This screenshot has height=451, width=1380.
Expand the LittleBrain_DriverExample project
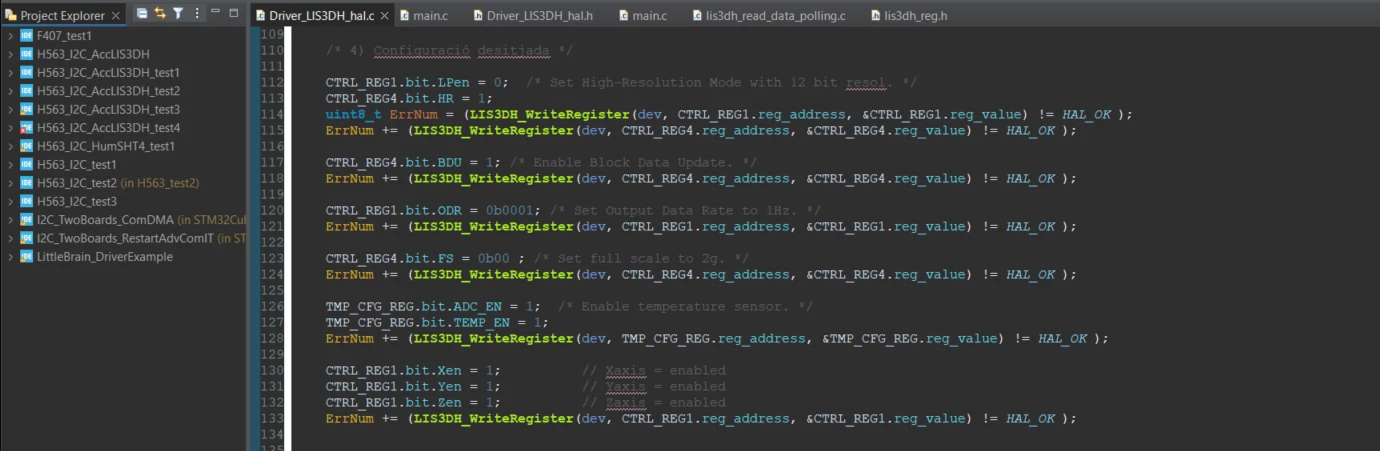pos(10,257)
